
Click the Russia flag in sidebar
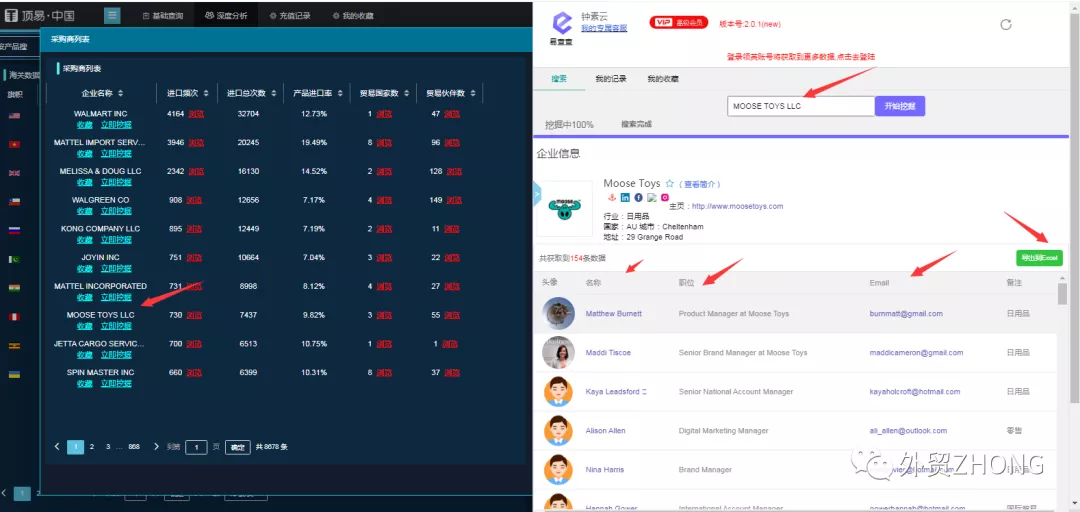point(14,230)
